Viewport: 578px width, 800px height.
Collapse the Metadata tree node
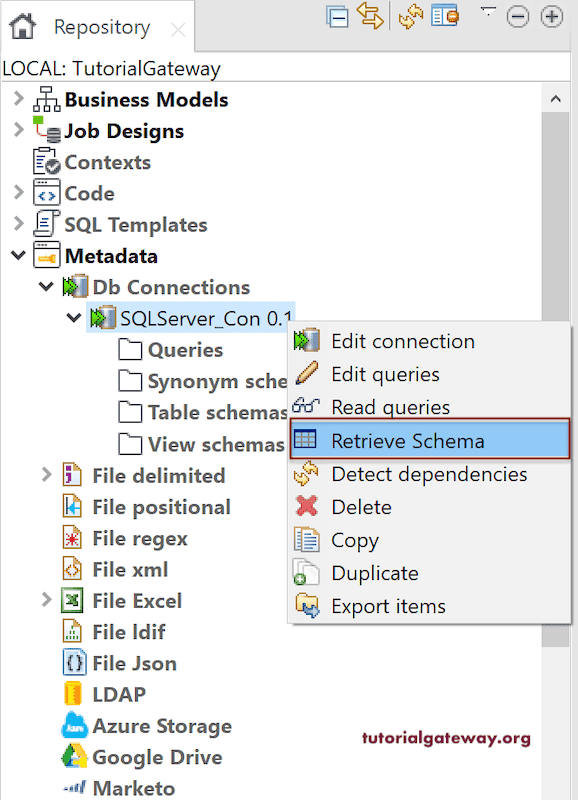click(16, 255)
